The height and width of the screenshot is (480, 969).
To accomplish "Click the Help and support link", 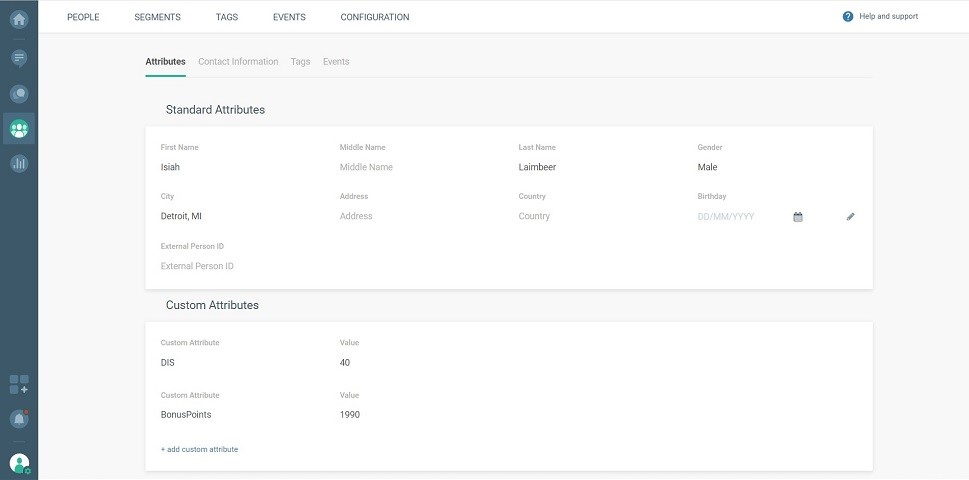I will [x=880, y=17].
